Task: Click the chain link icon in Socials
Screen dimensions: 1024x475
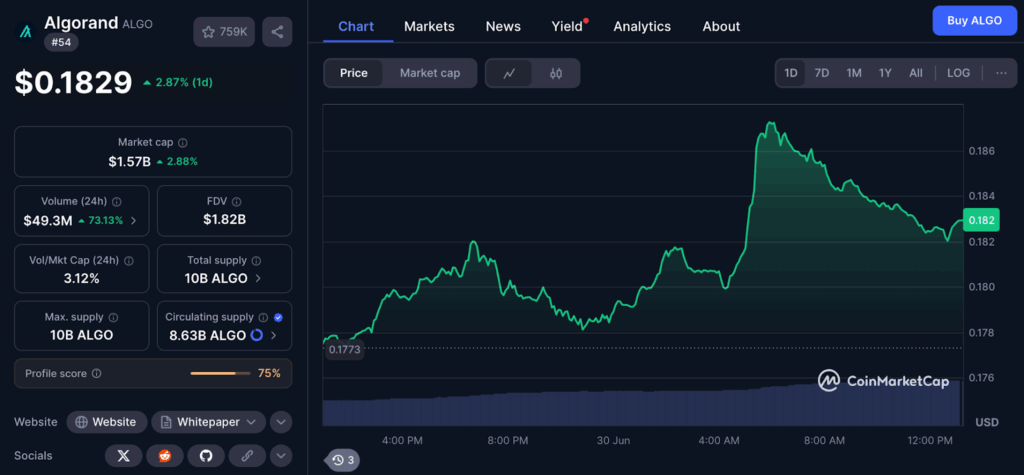Action: (x=247, y=456)
